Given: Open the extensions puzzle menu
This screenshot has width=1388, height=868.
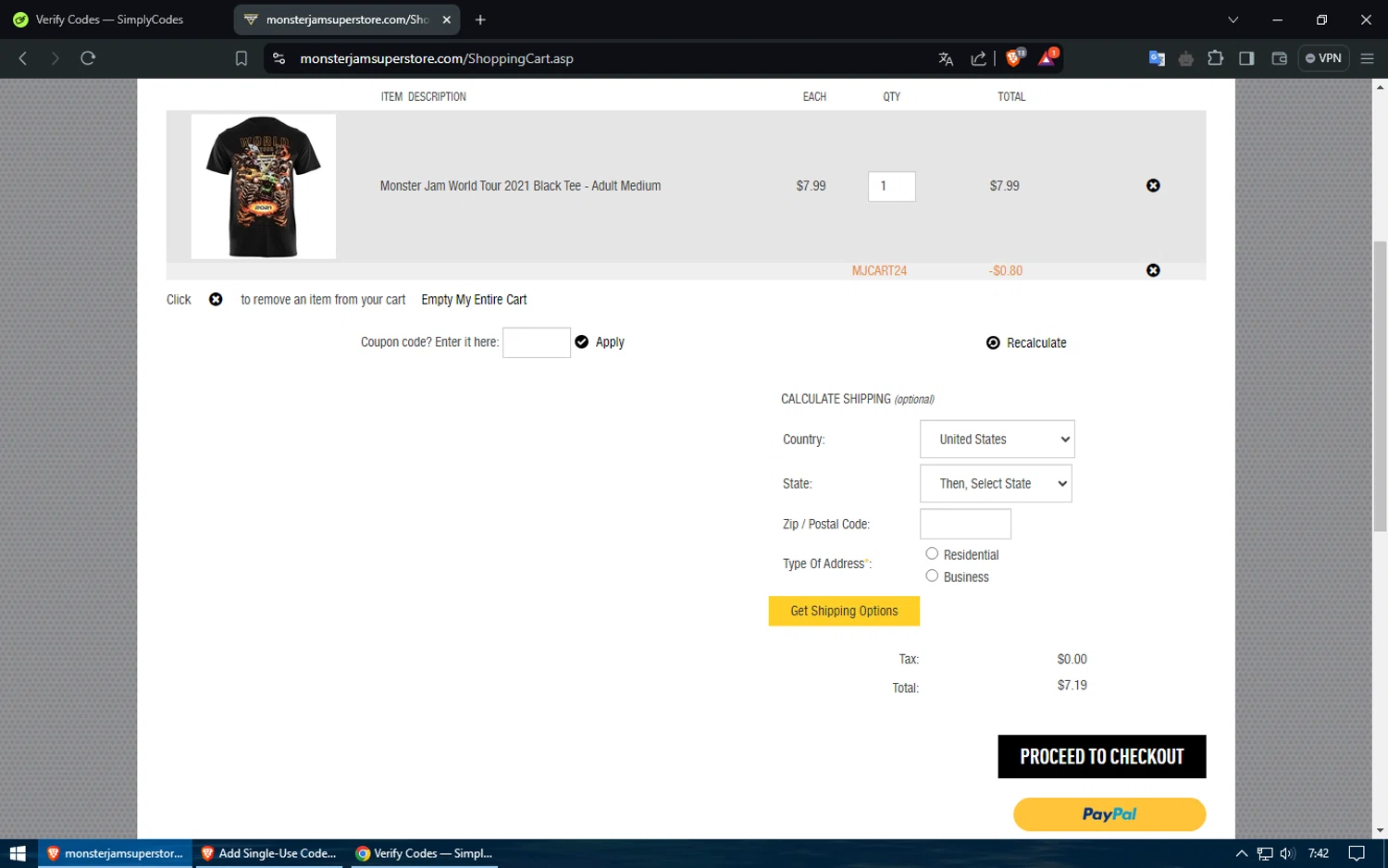Looking at the screenshot, I should coord(1216,58).
